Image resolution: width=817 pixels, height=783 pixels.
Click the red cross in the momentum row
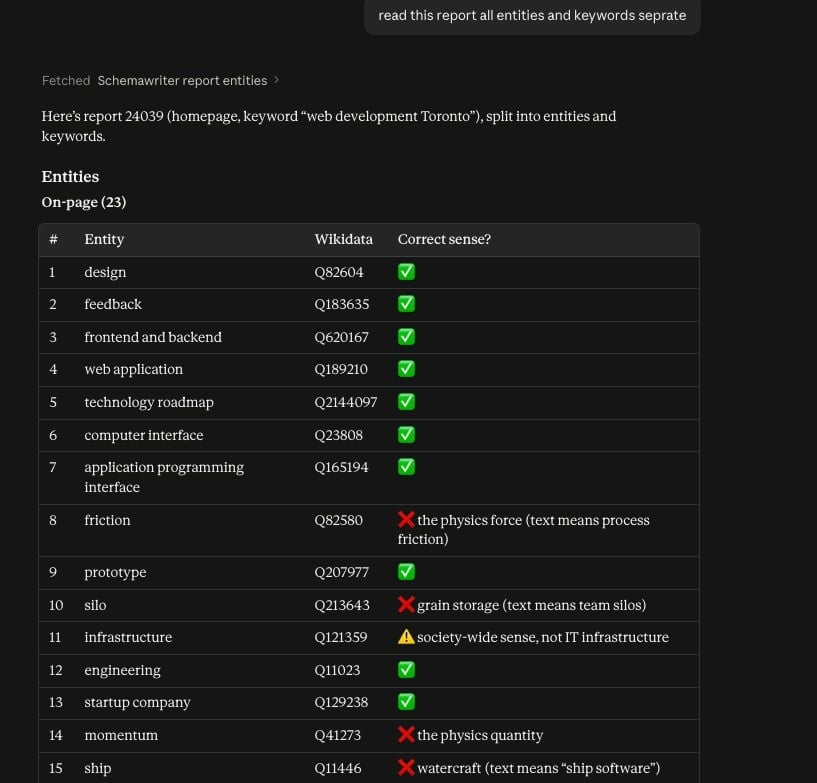point(406,735)
